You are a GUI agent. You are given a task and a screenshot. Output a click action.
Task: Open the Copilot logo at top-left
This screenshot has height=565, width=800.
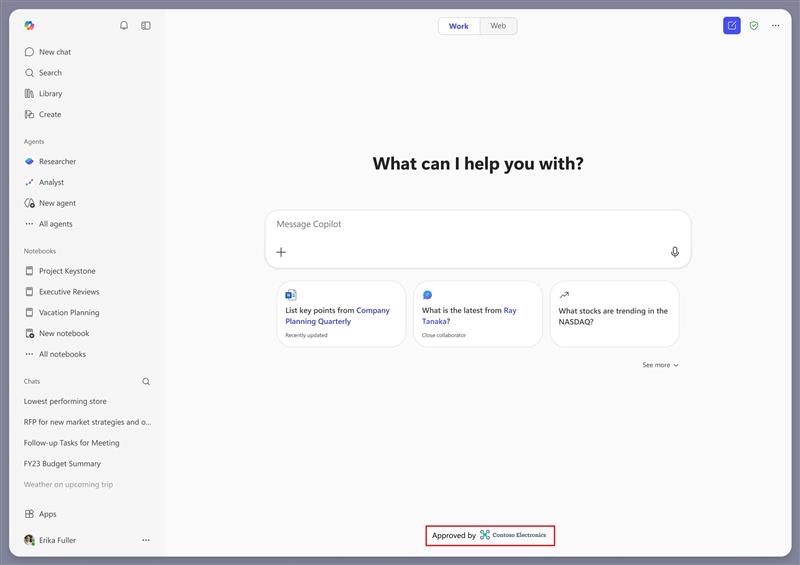tap(29, 26)
